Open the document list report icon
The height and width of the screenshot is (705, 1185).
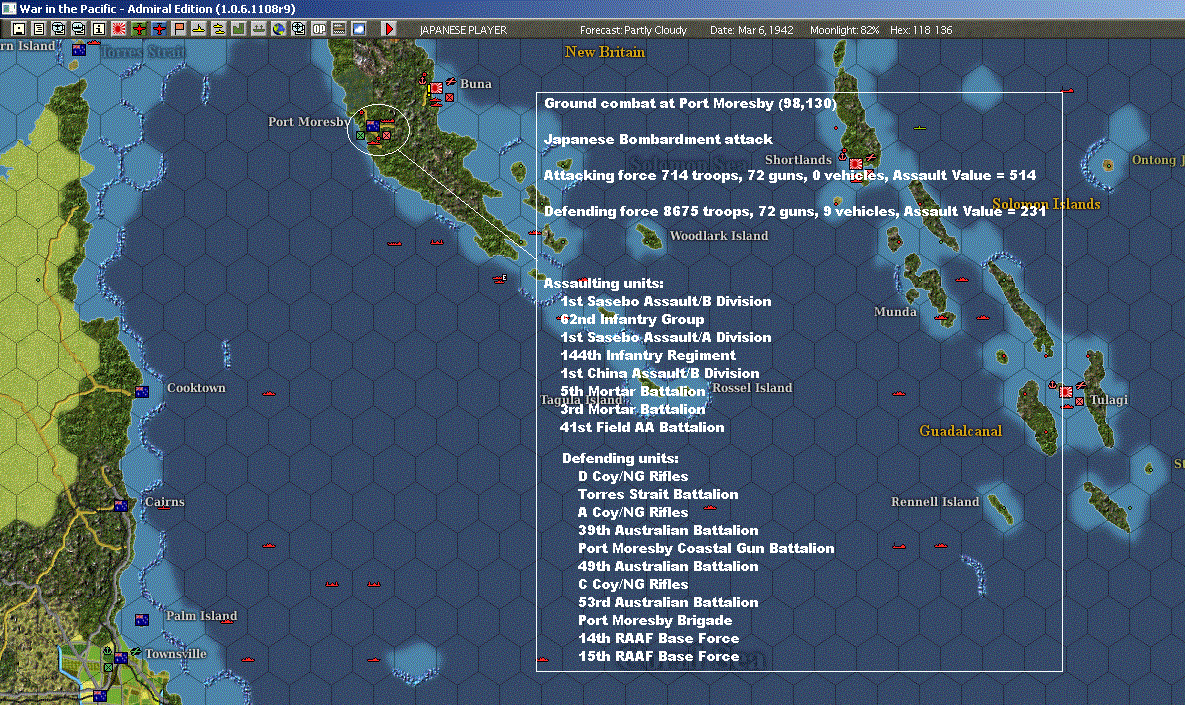pyautogui.click(x=39, y=29)
